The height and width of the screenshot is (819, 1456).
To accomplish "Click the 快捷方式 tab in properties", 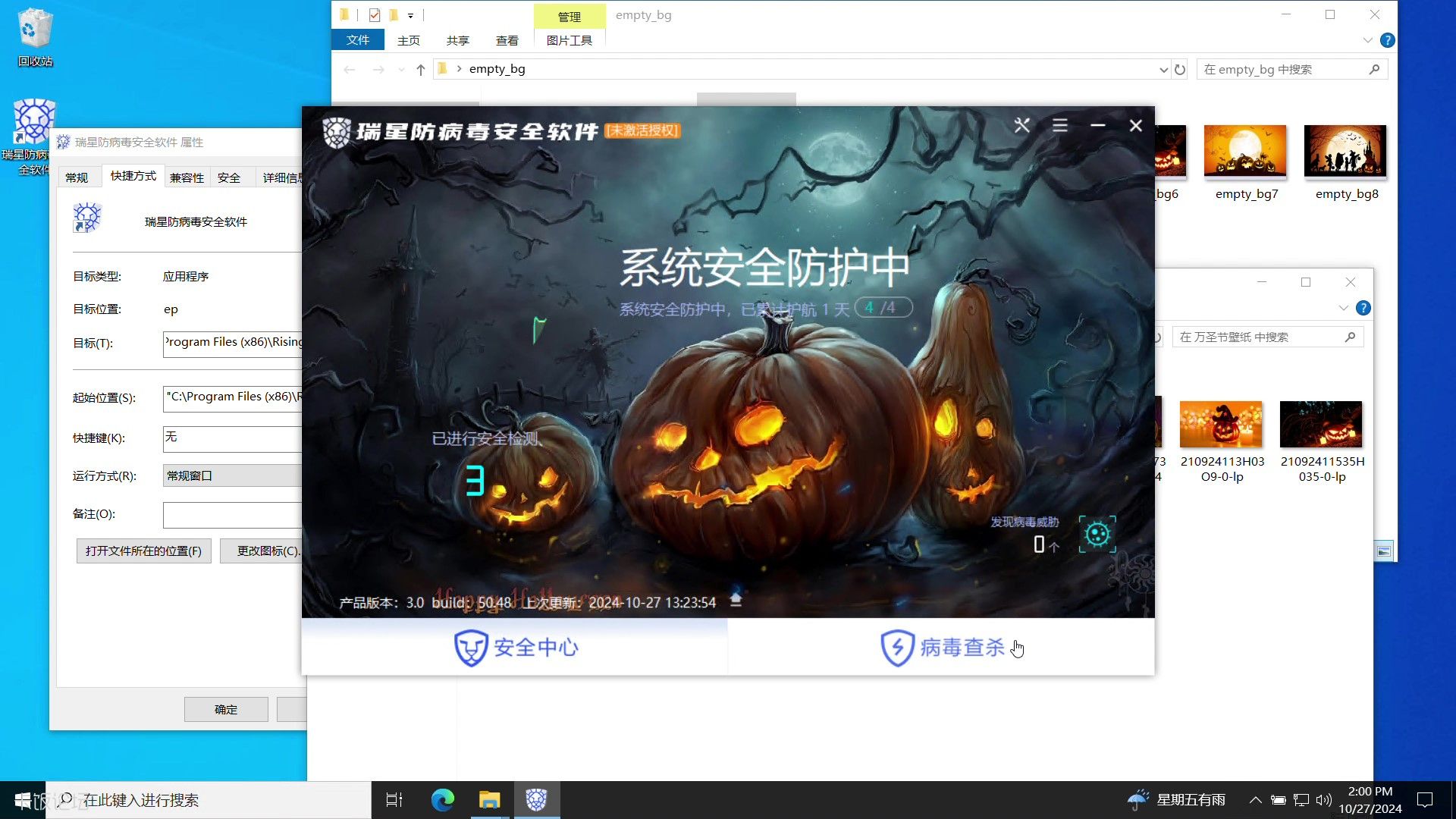I will 133,176.
